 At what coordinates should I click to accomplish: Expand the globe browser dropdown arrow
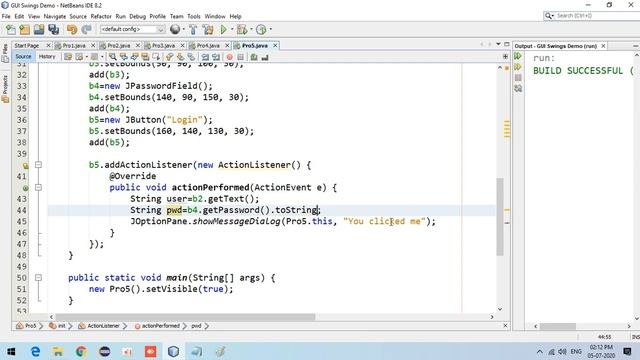183,29
